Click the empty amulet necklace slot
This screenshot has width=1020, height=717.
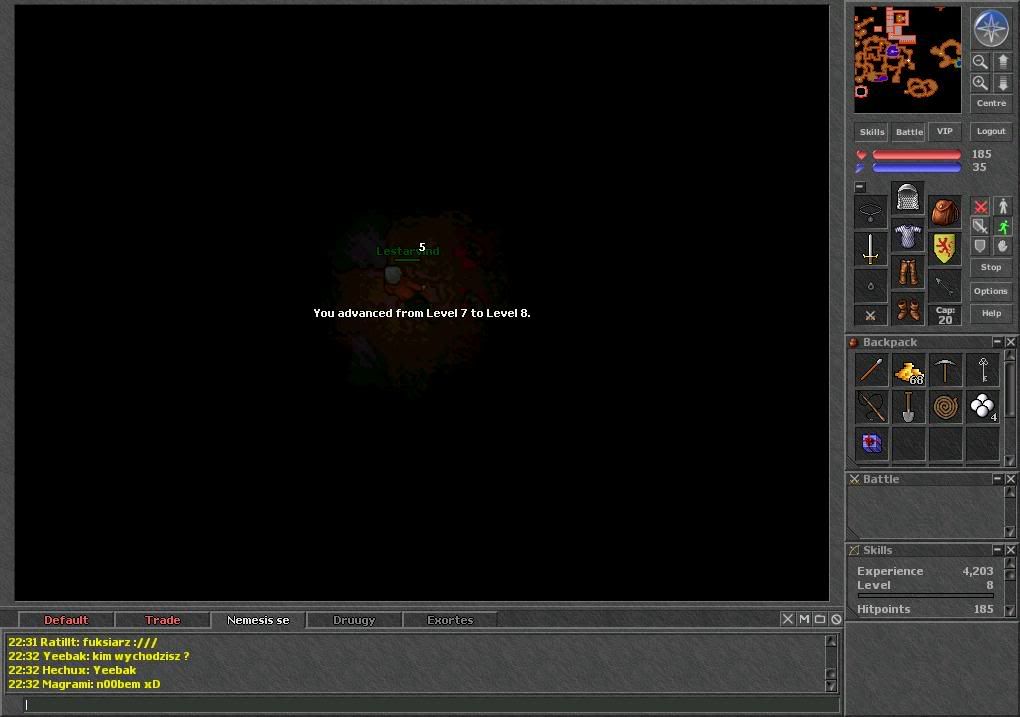[x=870, y=212]
